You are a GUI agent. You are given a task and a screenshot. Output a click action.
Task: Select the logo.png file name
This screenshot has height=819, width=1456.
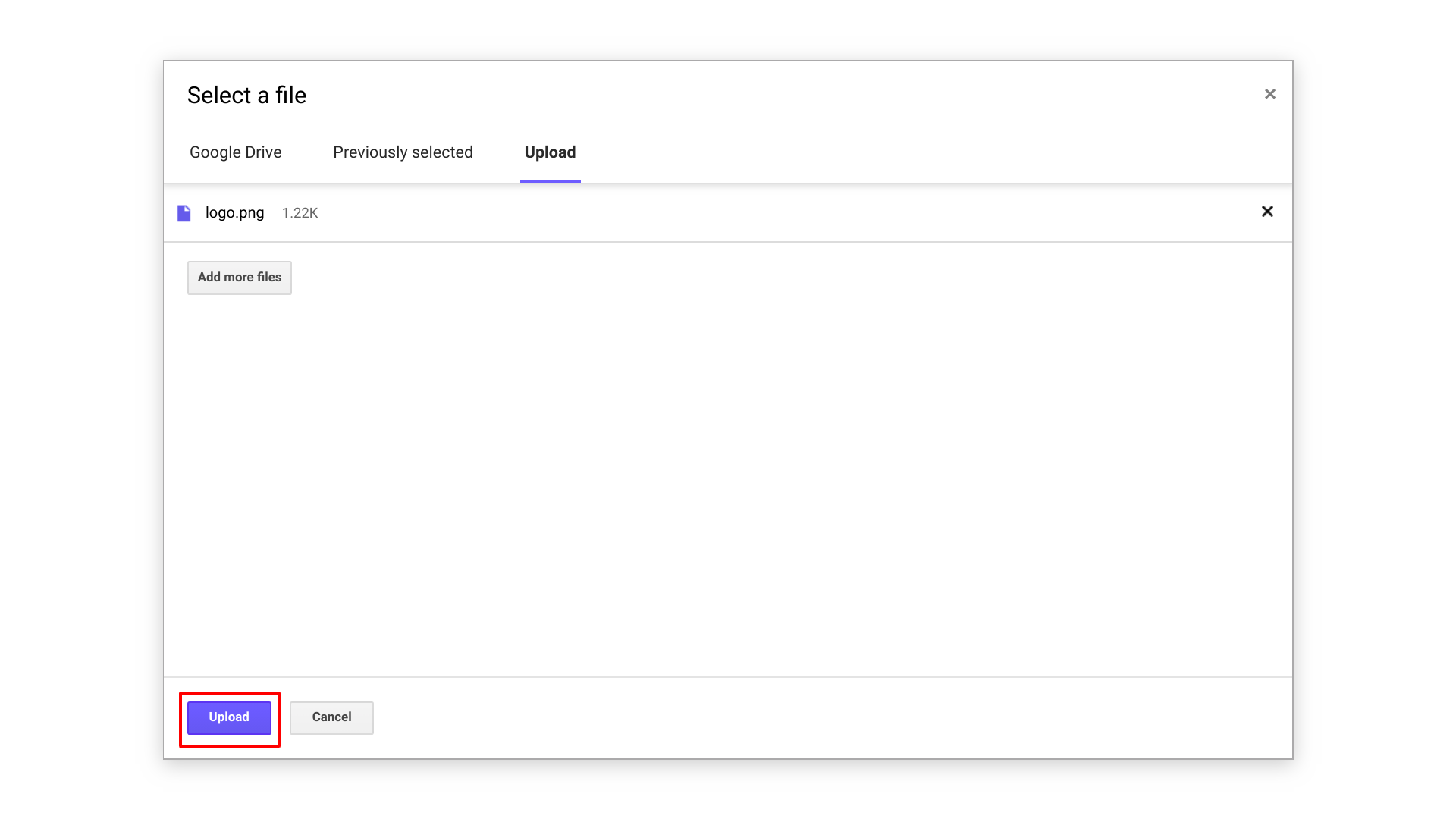click(234, 213)
